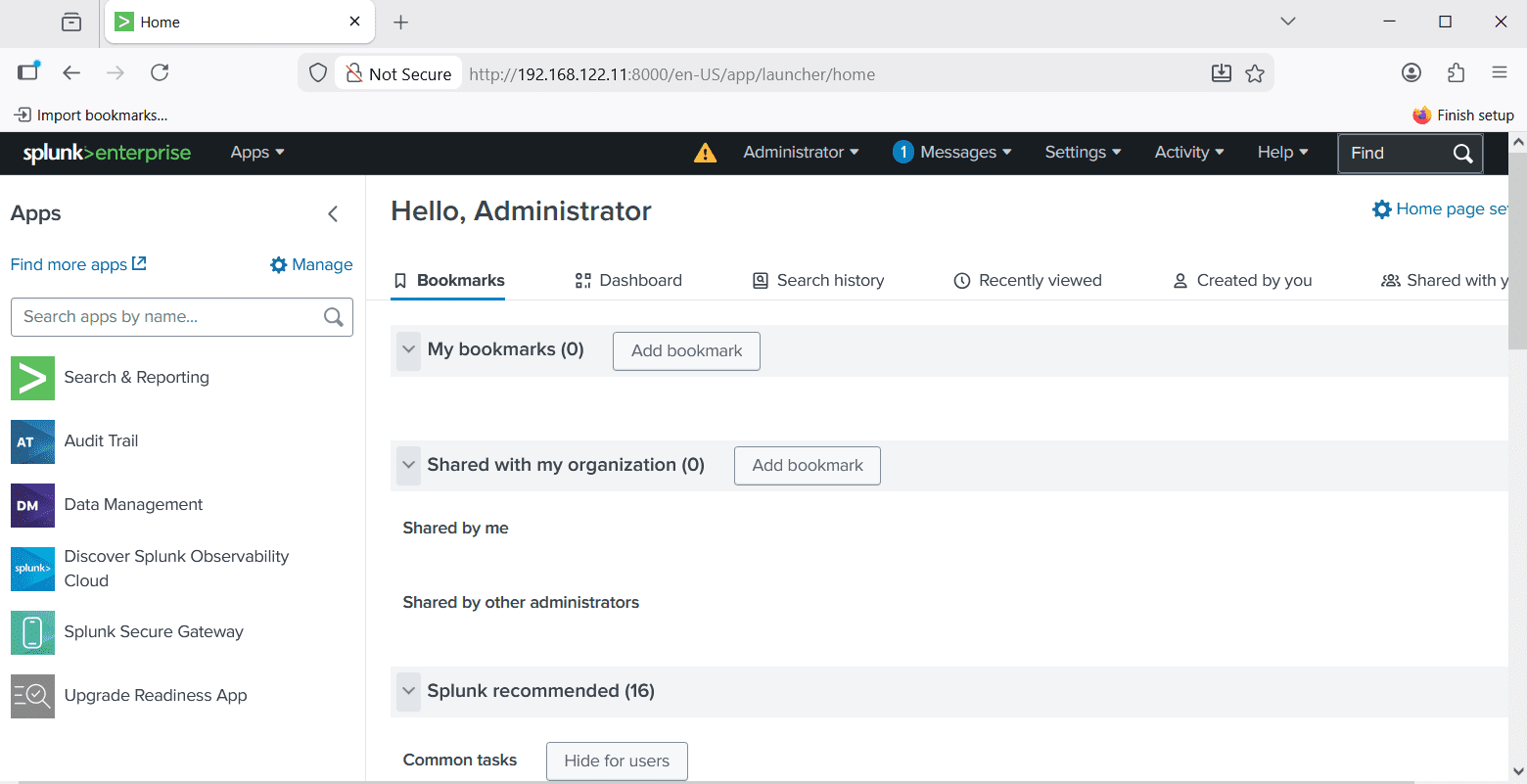The image size is (1527, 784).
Task: Launch the Upgrade Readiness App
Action: pyautogui.click(x=155, y=696)
